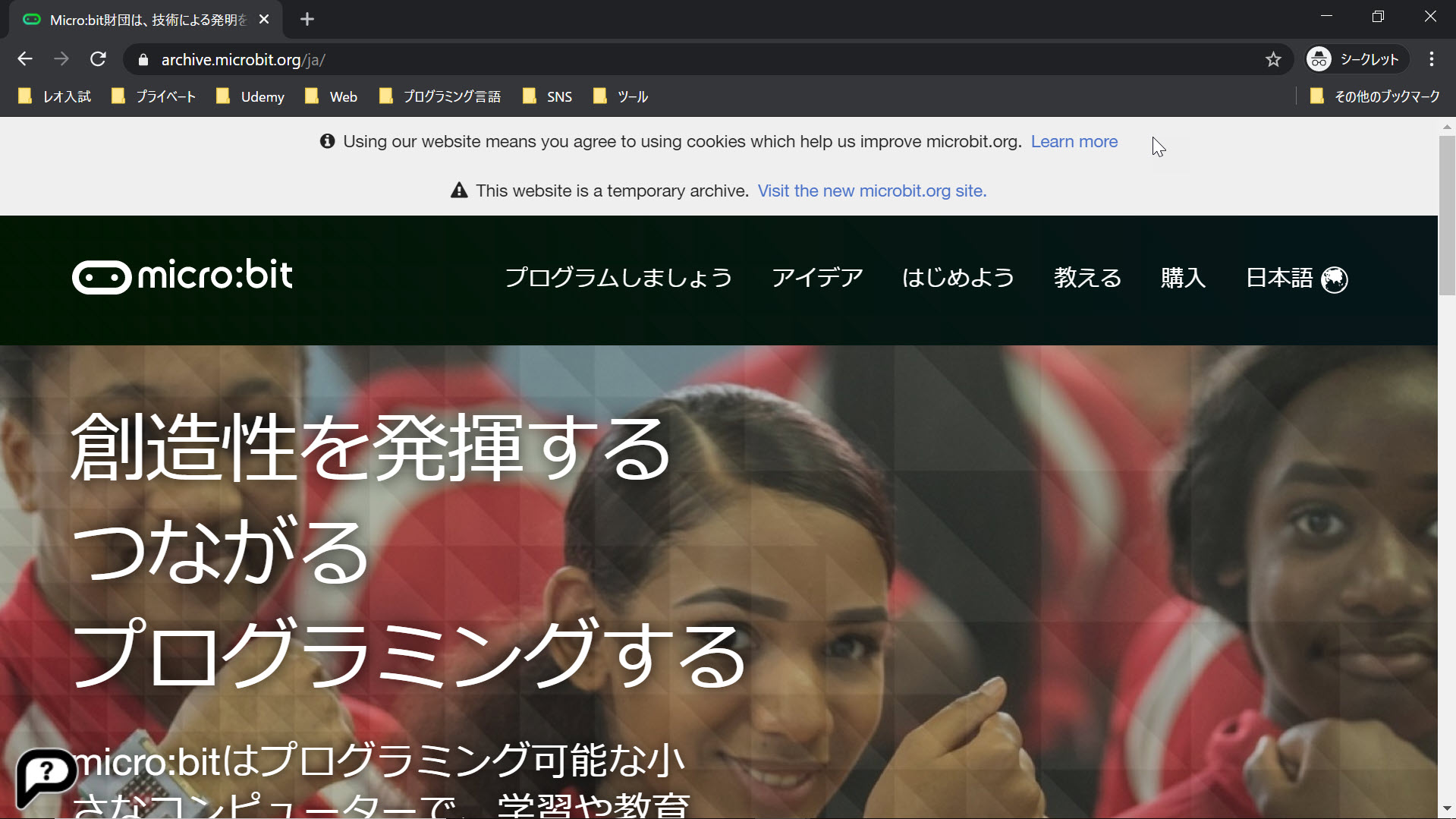
Task: Click the micro:bit logo in header
Action: pos(182,276)
